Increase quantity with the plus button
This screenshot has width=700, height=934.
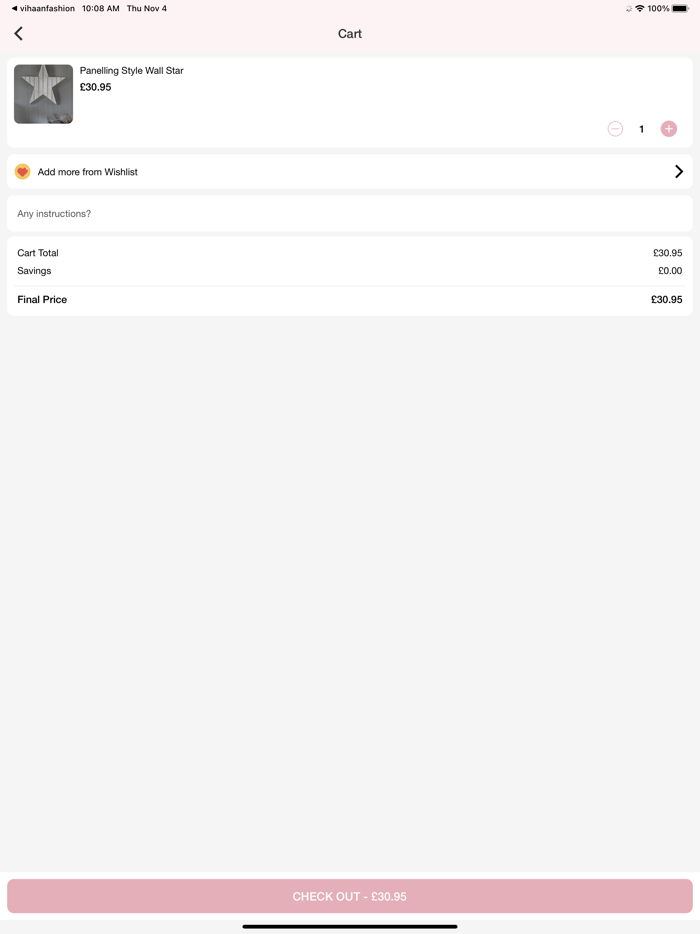click(x=669, y=129)
